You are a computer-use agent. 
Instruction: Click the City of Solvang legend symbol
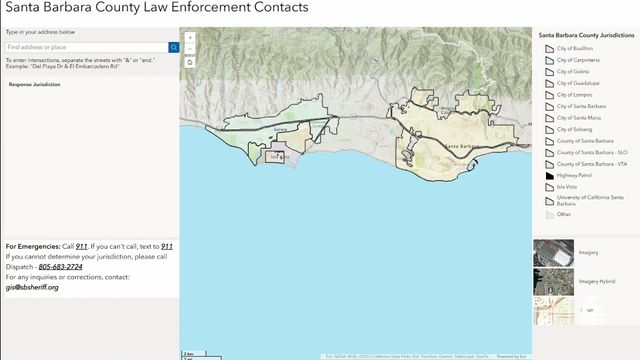[x=549, y=129]
